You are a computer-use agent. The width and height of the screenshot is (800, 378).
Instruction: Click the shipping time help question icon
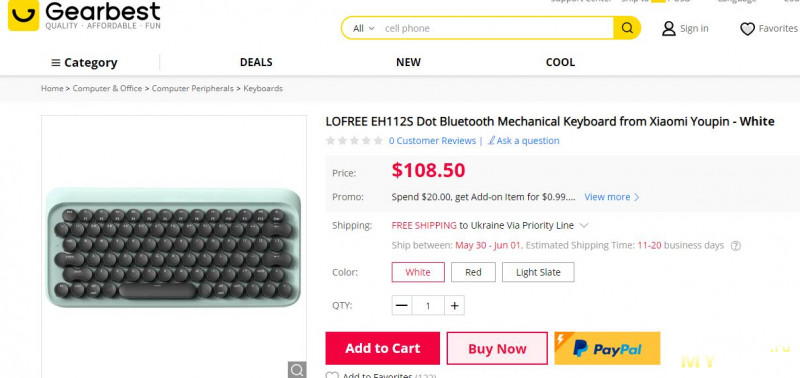click(736, 246)
